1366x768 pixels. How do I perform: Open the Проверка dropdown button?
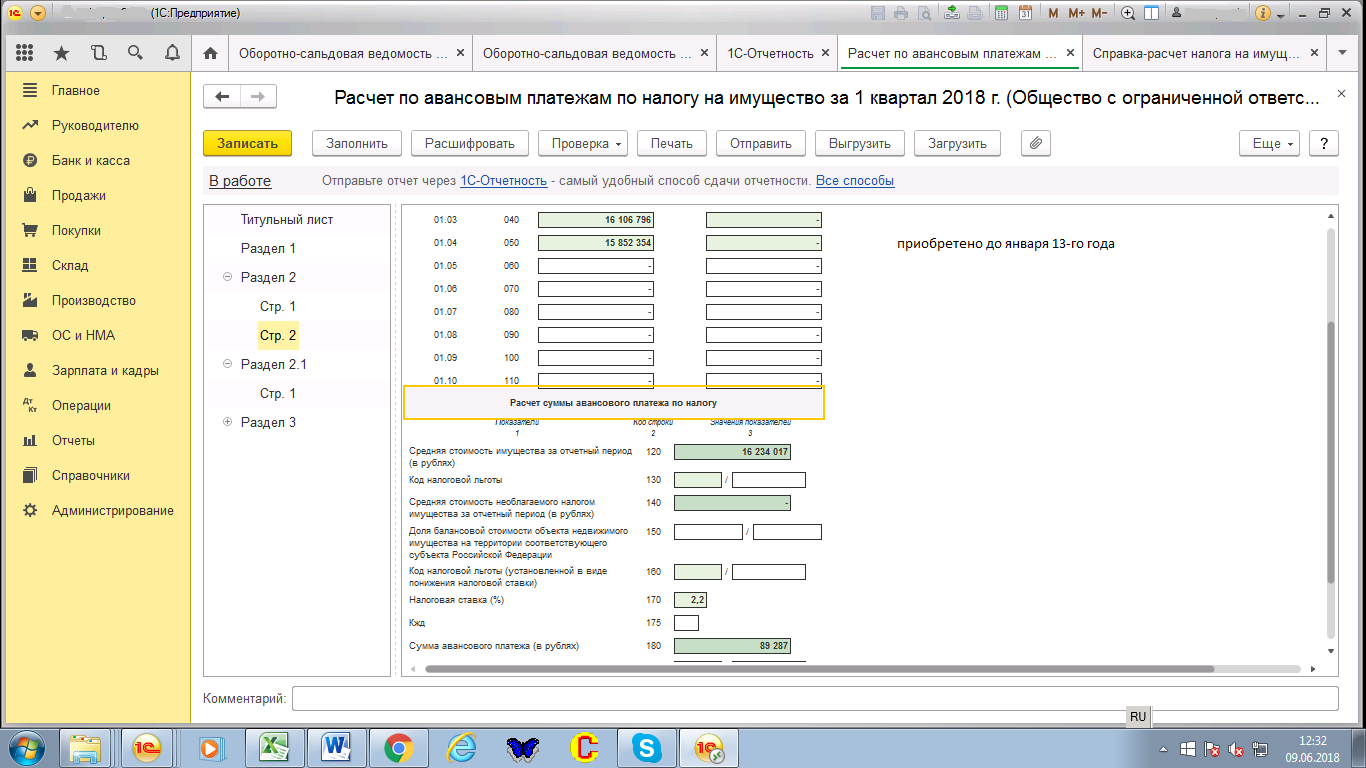(587, 143)
